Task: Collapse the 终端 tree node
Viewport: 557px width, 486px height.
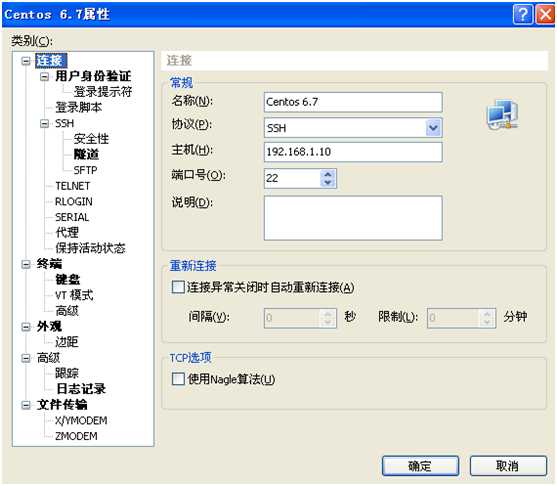Action: 26,264
